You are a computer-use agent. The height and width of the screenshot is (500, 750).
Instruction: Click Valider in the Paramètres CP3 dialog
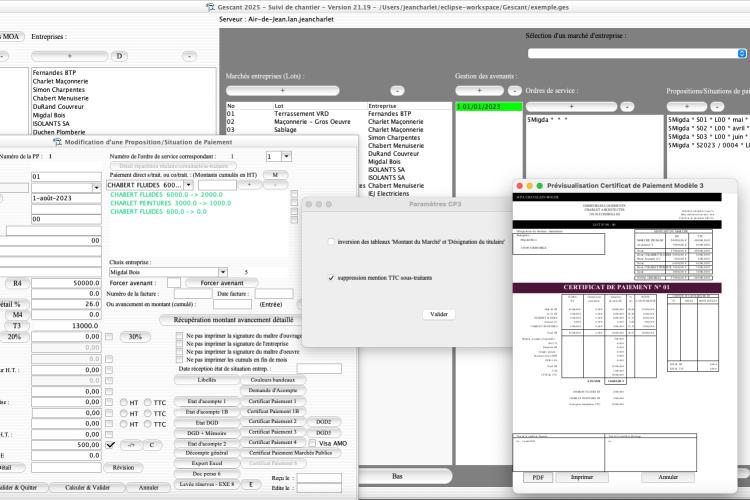tap(439, 314)
